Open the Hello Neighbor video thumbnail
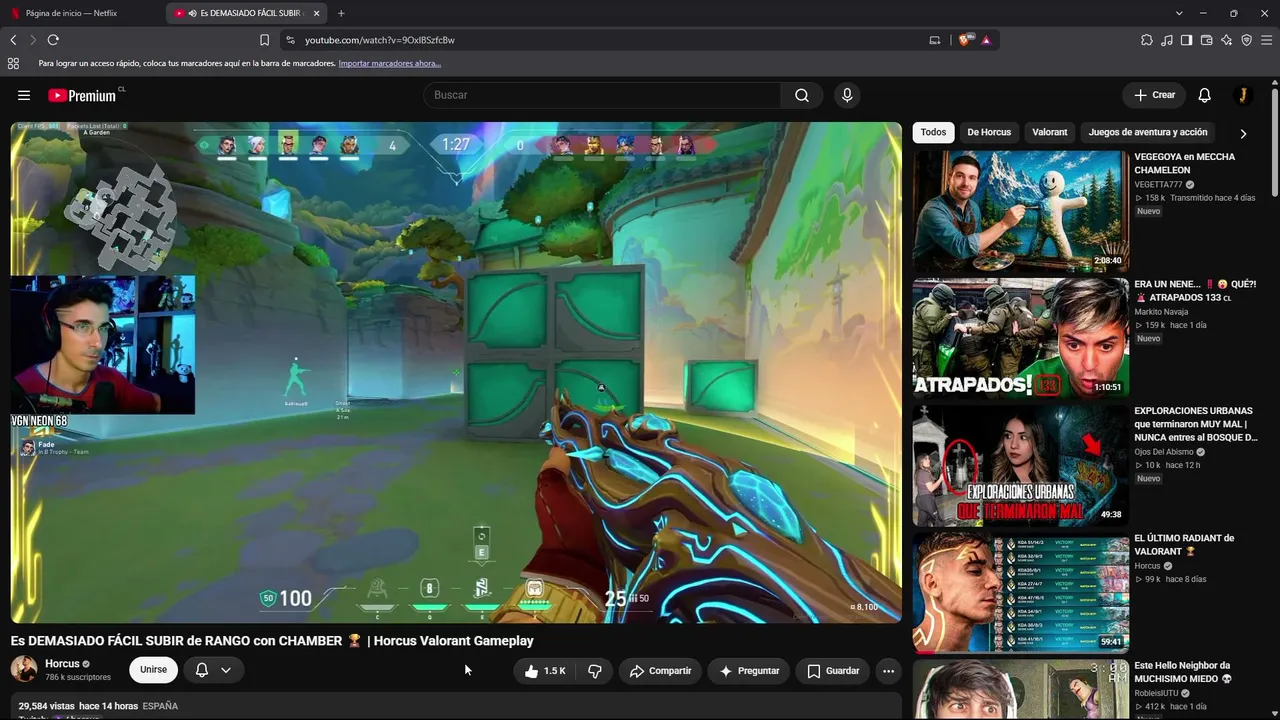Image resolution: width=1280 pixels, height=720 pixels. coord(1020,689)
